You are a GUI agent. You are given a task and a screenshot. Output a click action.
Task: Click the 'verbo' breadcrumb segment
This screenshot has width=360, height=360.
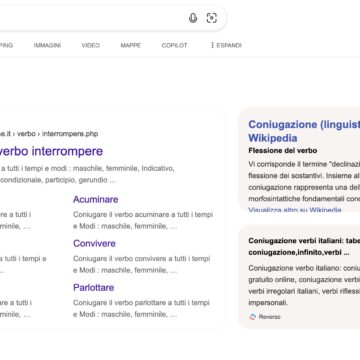(26, 134)
